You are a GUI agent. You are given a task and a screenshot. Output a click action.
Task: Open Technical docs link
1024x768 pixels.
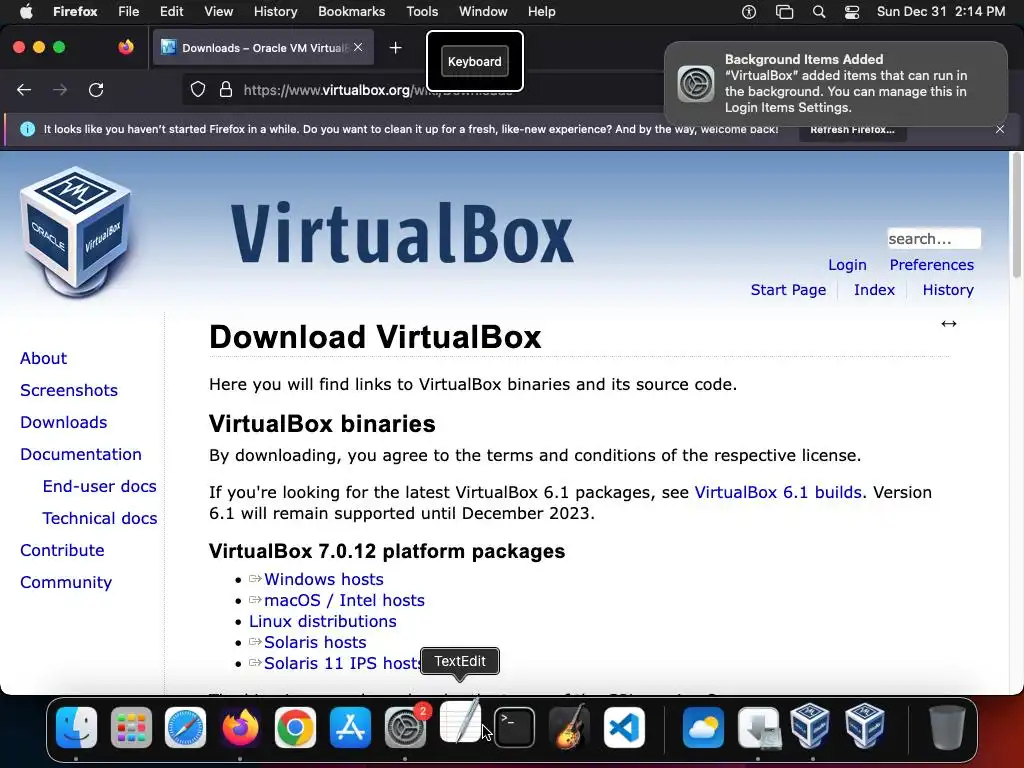tap(99, 519)
